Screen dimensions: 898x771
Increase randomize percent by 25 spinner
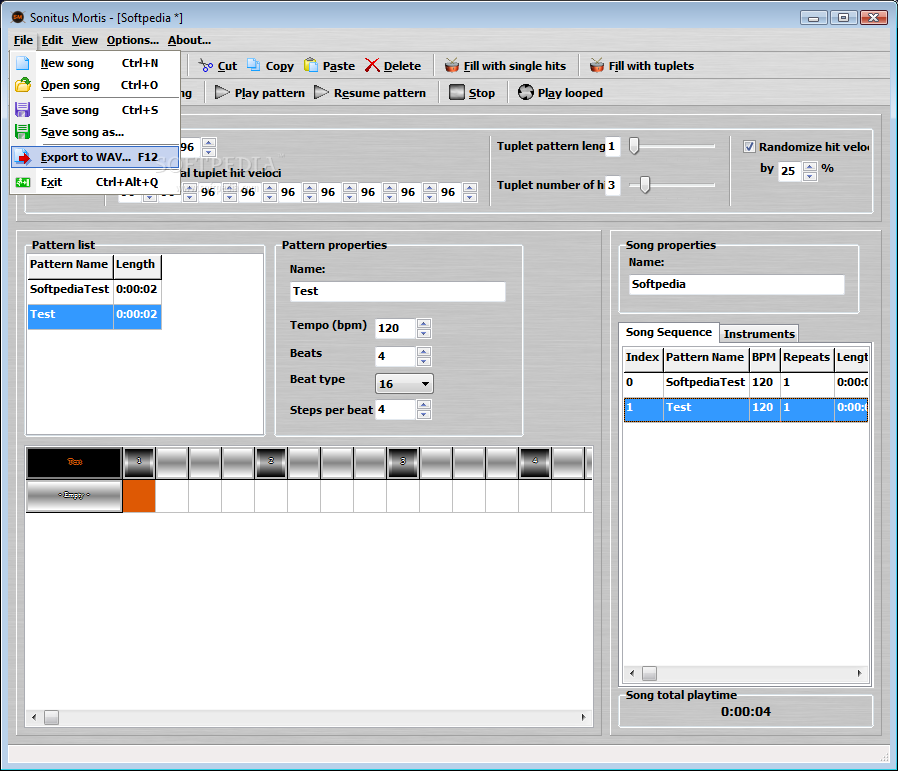tap(810, 167)
